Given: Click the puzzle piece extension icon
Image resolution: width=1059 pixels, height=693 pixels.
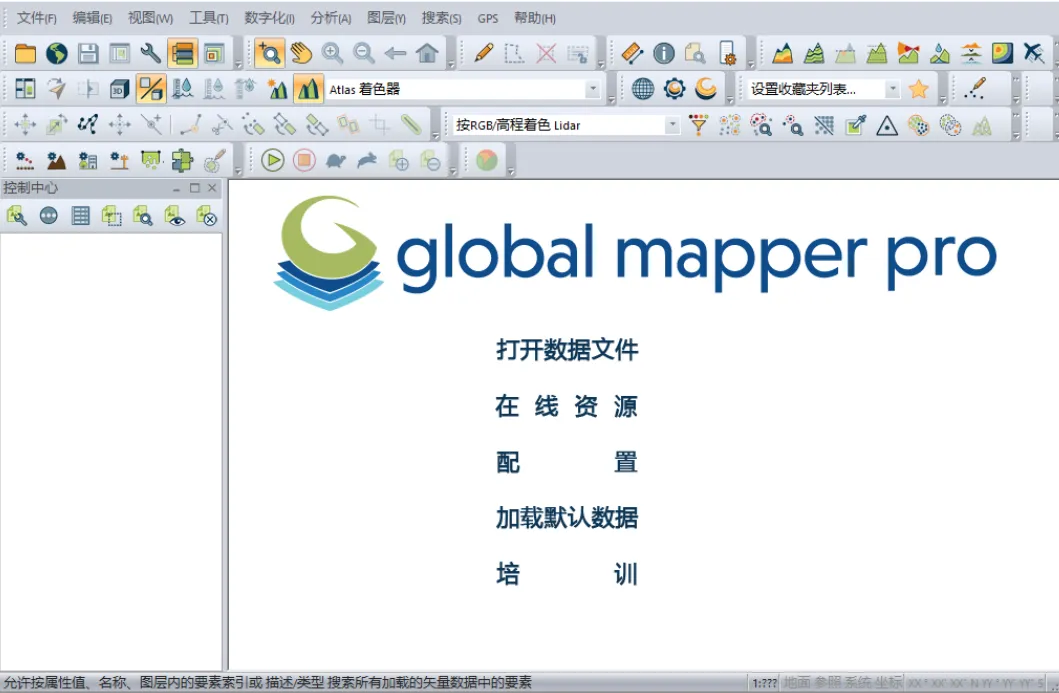Looking at the screenshot, I should [x=182, y=161].
